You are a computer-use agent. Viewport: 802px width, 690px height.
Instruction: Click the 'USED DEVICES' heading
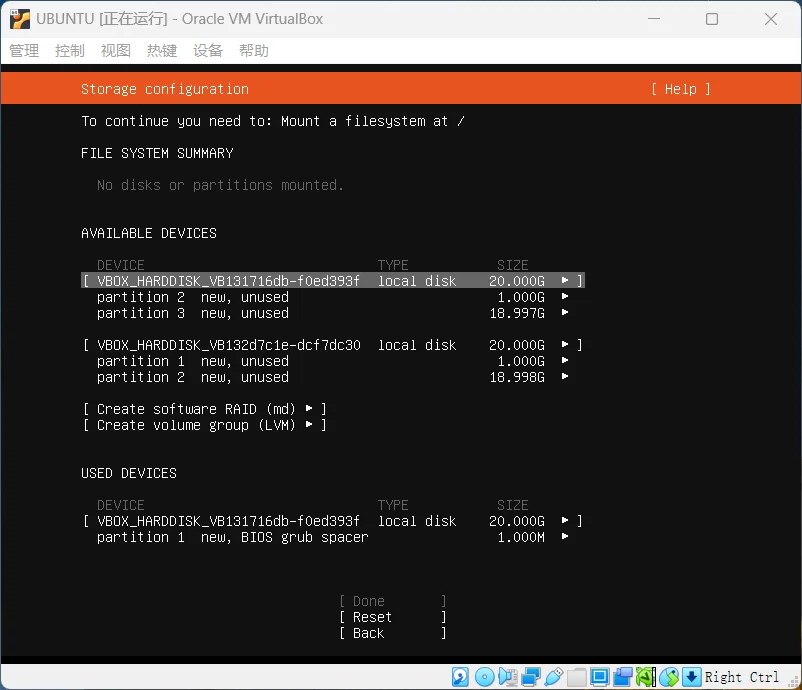pos(129,473)
